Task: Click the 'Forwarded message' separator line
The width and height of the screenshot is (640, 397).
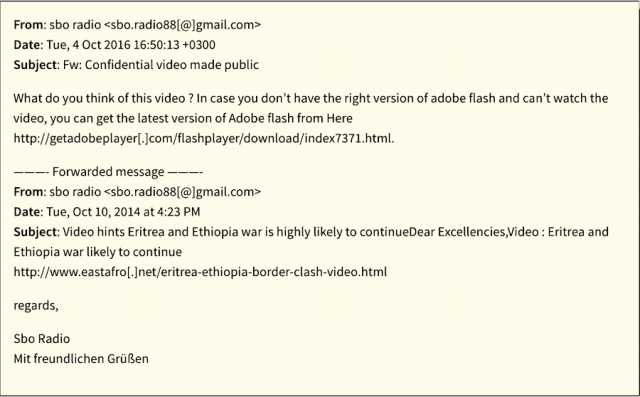Action: point(108,172)
